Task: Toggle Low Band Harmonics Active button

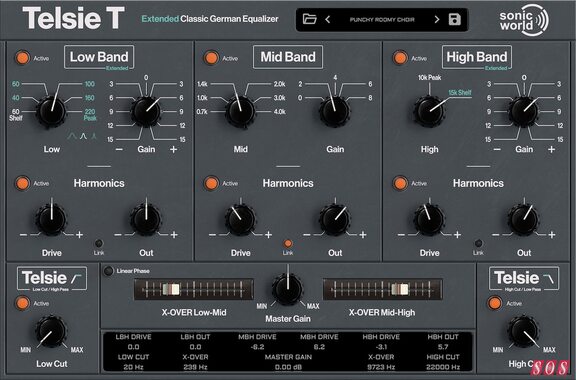Action: click(22, 183)
